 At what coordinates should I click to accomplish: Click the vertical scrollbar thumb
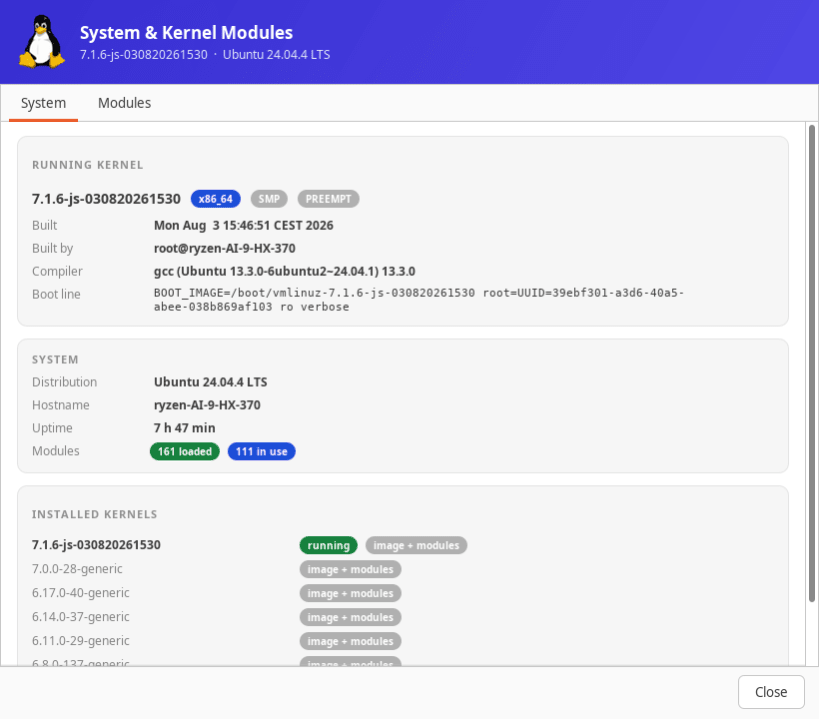pos(812,363)
